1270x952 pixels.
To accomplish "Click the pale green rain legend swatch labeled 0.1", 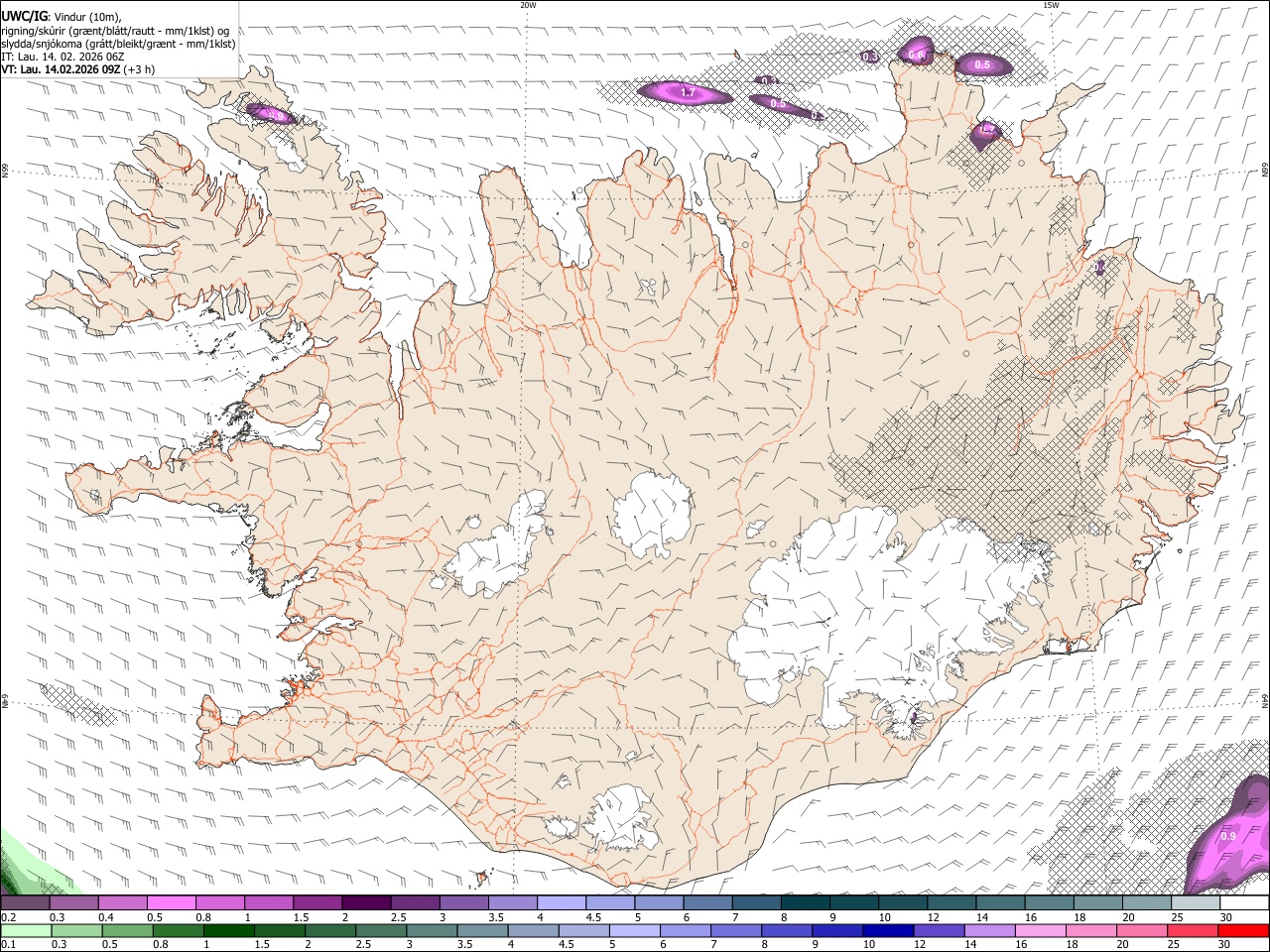I will (x=26, y=931).
